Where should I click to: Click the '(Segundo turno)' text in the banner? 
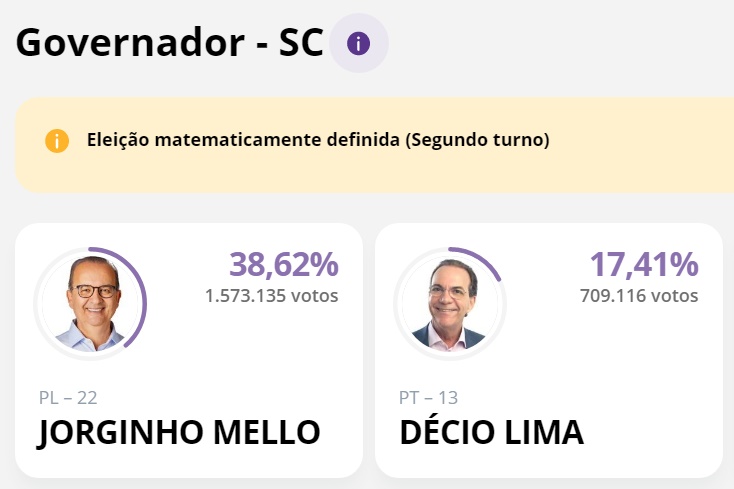pos(477,140)
